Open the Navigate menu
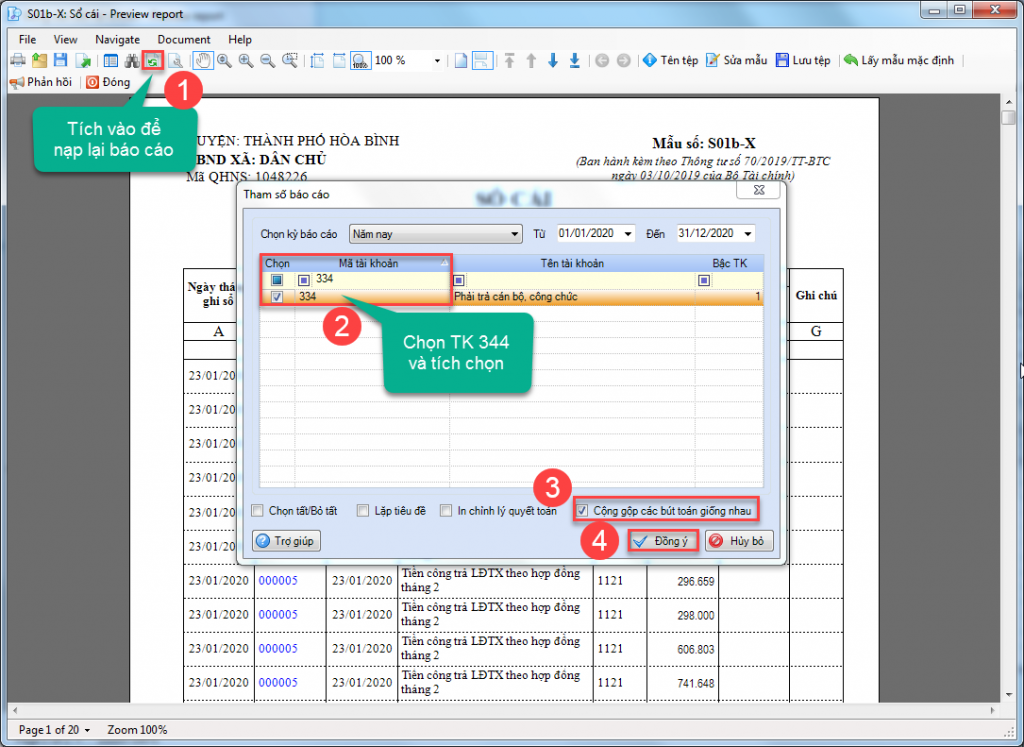Viewport: 1024px width, 747px height. click(x=117, y=39)
